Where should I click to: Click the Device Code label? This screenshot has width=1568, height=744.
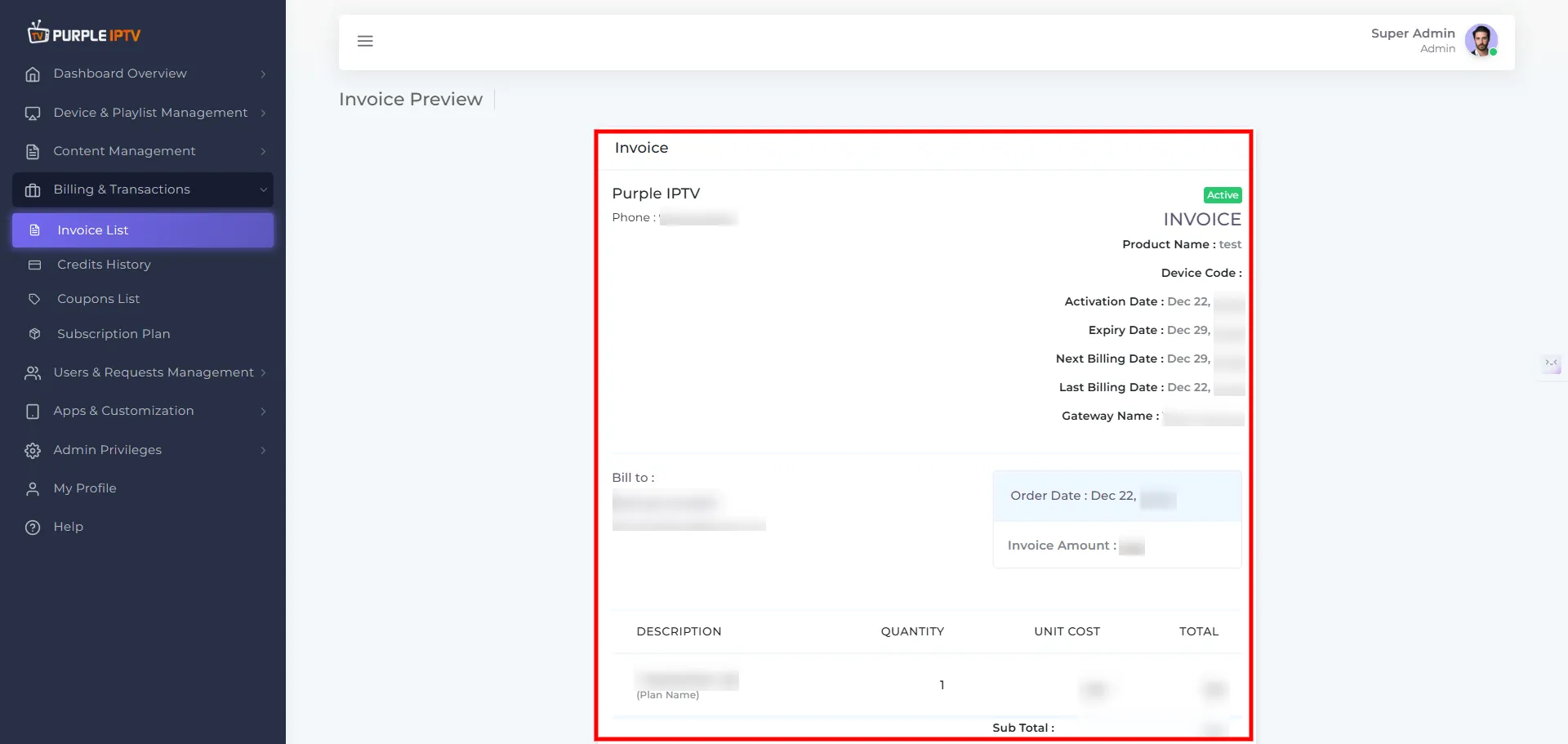1201,273
